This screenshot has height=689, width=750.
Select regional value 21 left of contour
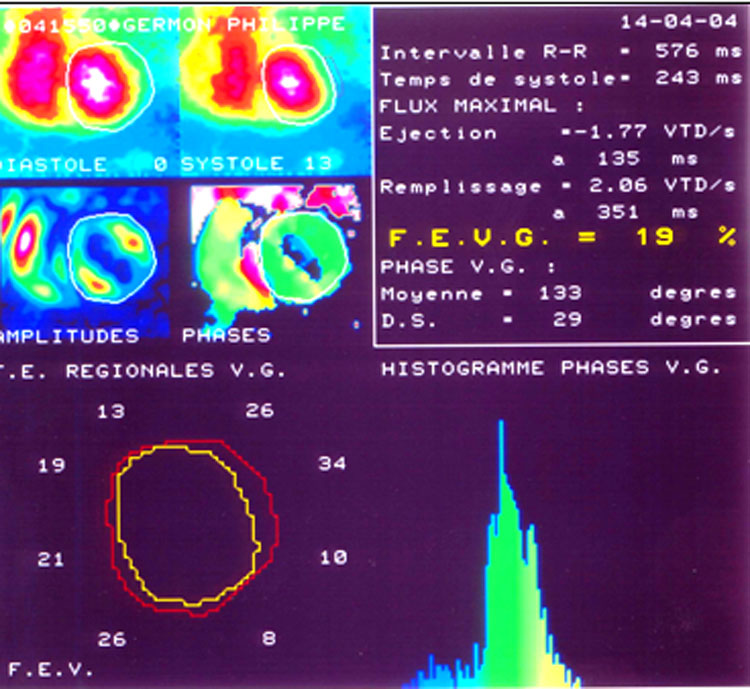tap(51, 559)
